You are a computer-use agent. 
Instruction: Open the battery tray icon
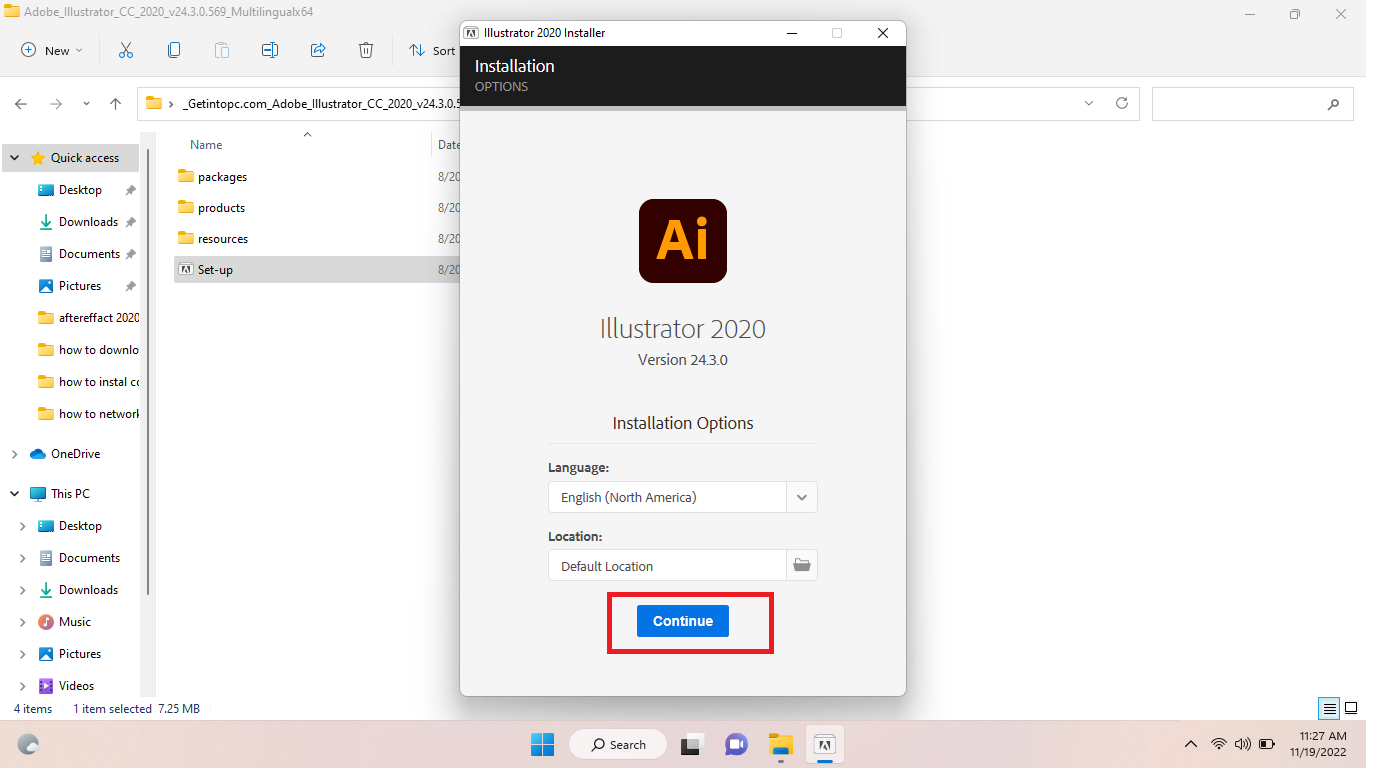point(1267,744)
